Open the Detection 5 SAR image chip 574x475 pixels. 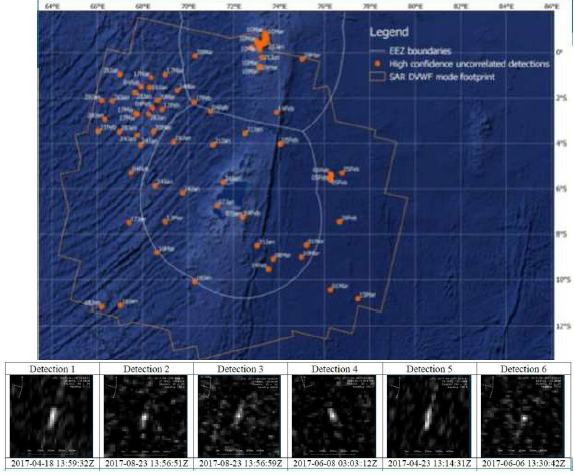[429, 415]
